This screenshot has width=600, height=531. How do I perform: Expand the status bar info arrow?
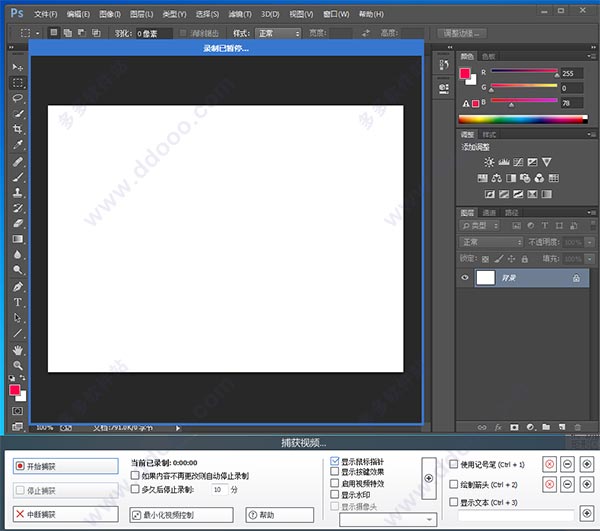pos(178,428)
